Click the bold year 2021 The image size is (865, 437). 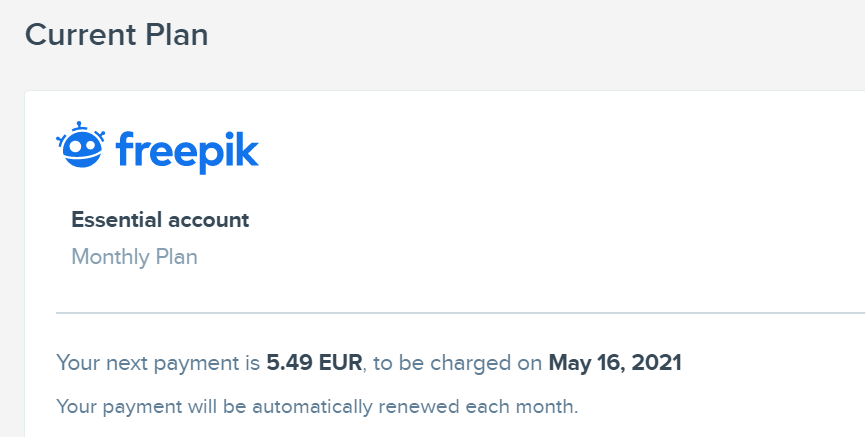656,363
